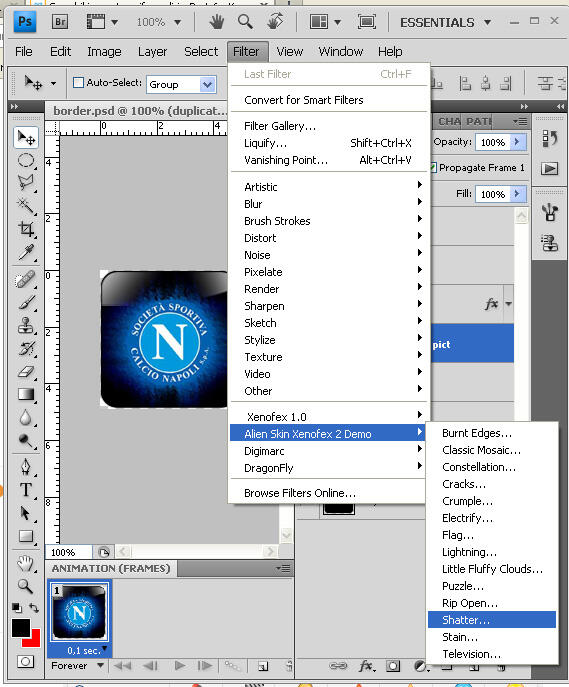Screen dimensions: 569x687
Task: Select the Eyedropper tool
Action: (x=26, y=252)
